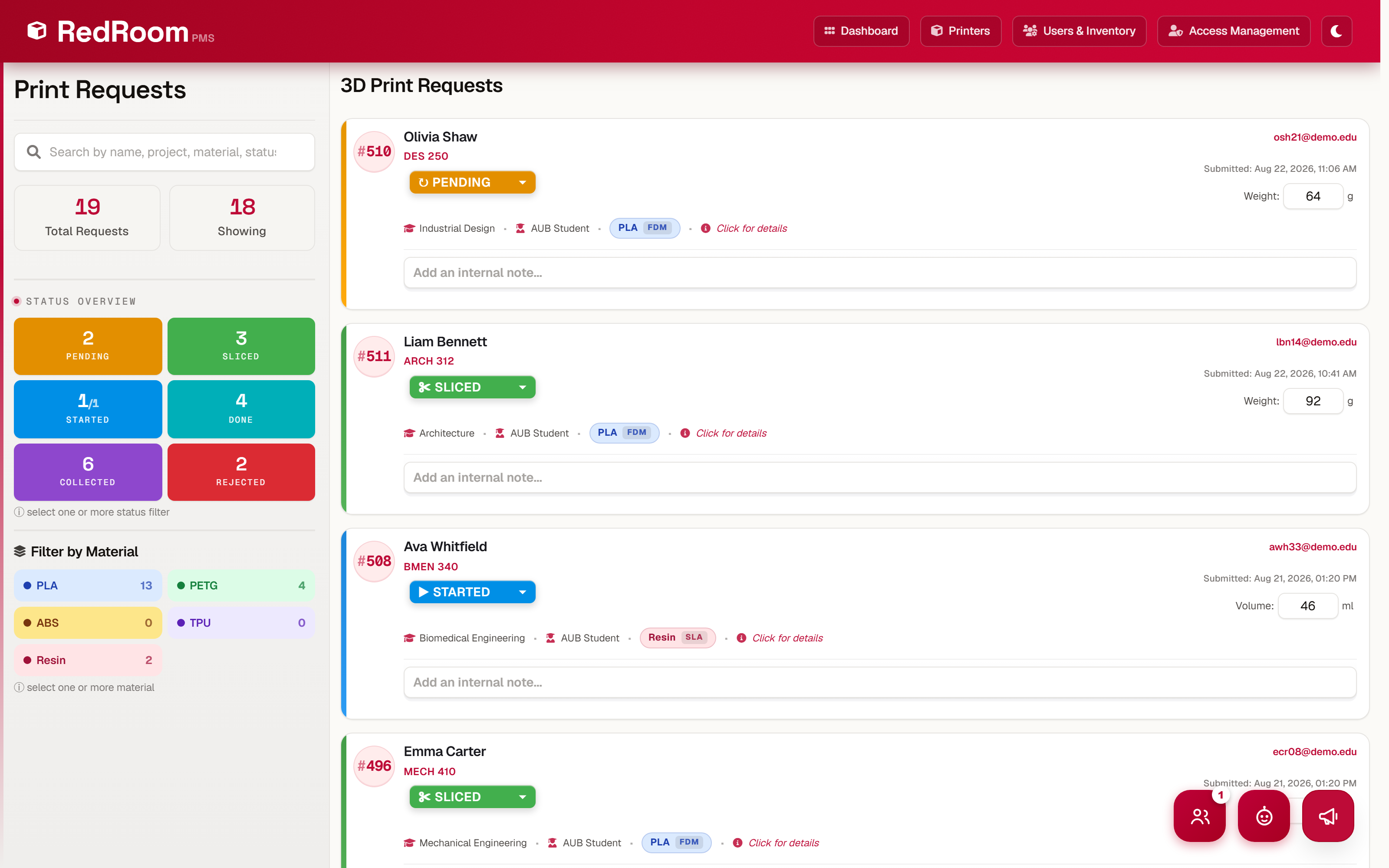Screen dimensions: 1389x868
Task: Edit the volume field showing 46
Action: pos(1308,606)
